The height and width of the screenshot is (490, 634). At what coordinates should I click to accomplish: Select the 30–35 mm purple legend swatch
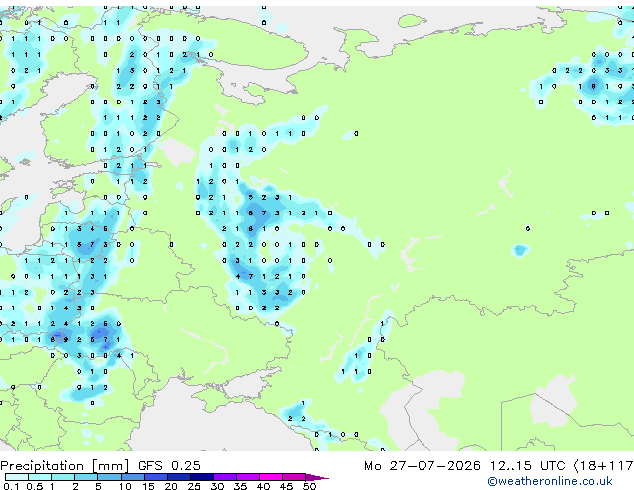[225, 477]
